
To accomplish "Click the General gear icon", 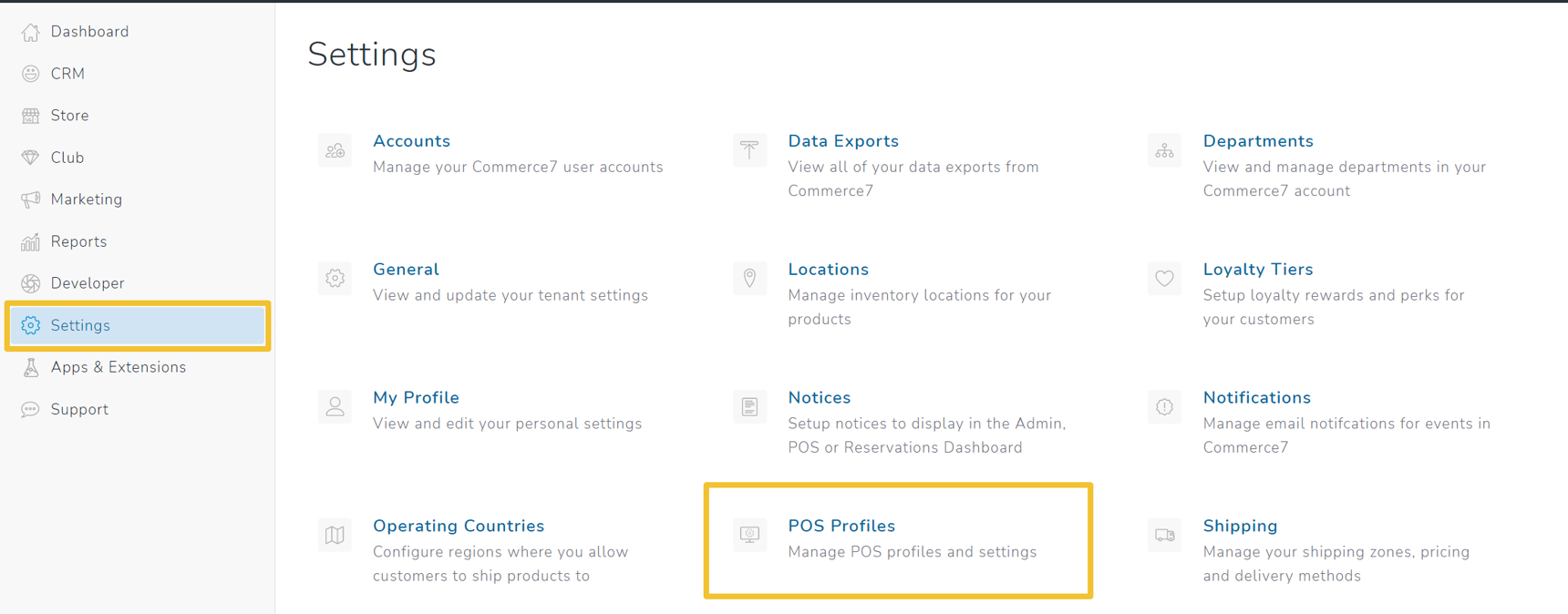I will point(335,279).
